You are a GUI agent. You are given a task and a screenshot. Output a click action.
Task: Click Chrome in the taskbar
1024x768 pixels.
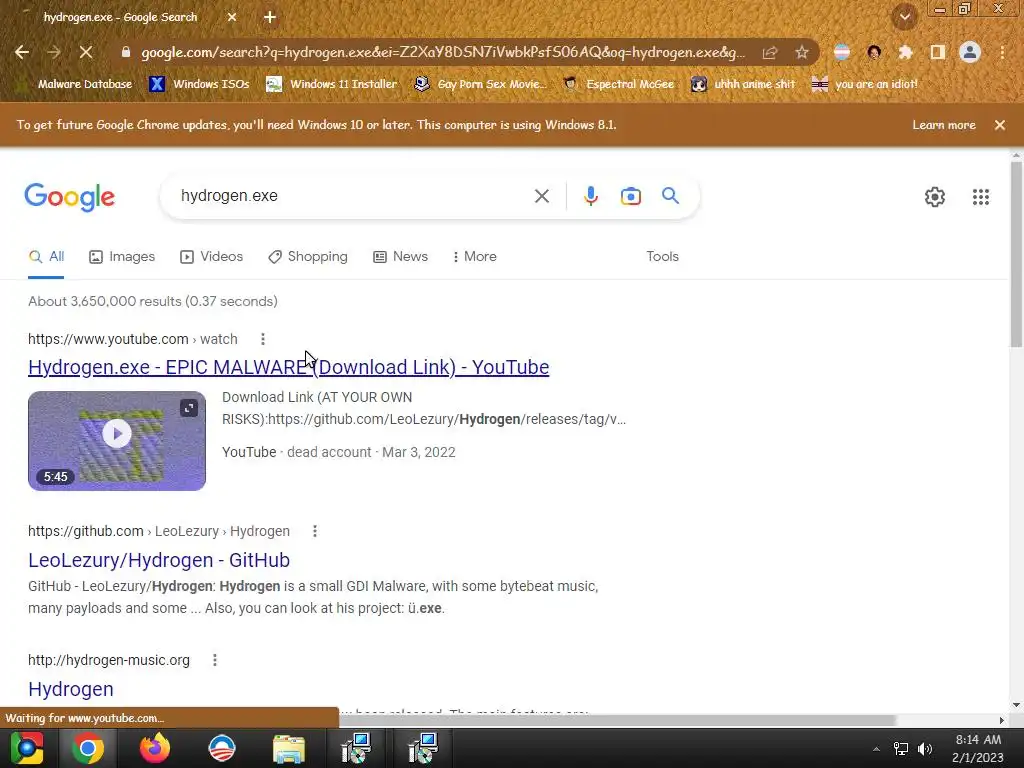(x=88, y=748)
